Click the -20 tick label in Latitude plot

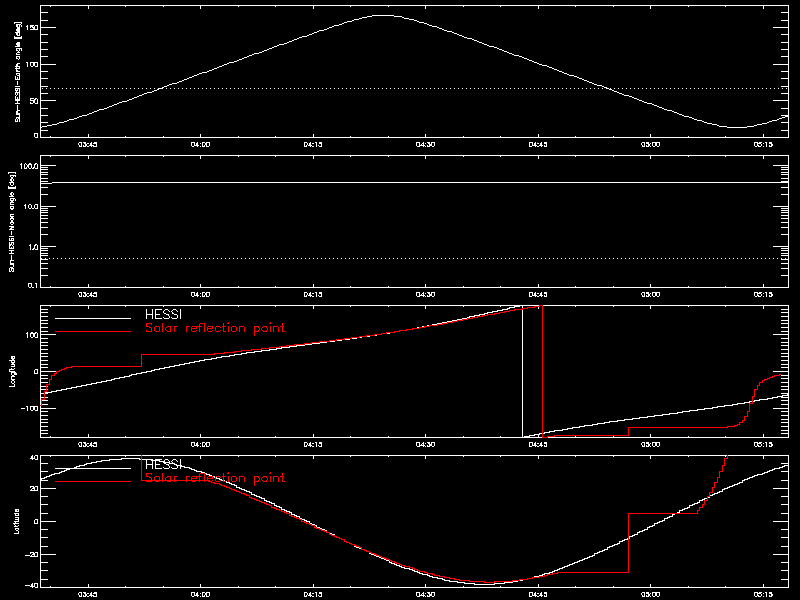(x=31, y=555)
